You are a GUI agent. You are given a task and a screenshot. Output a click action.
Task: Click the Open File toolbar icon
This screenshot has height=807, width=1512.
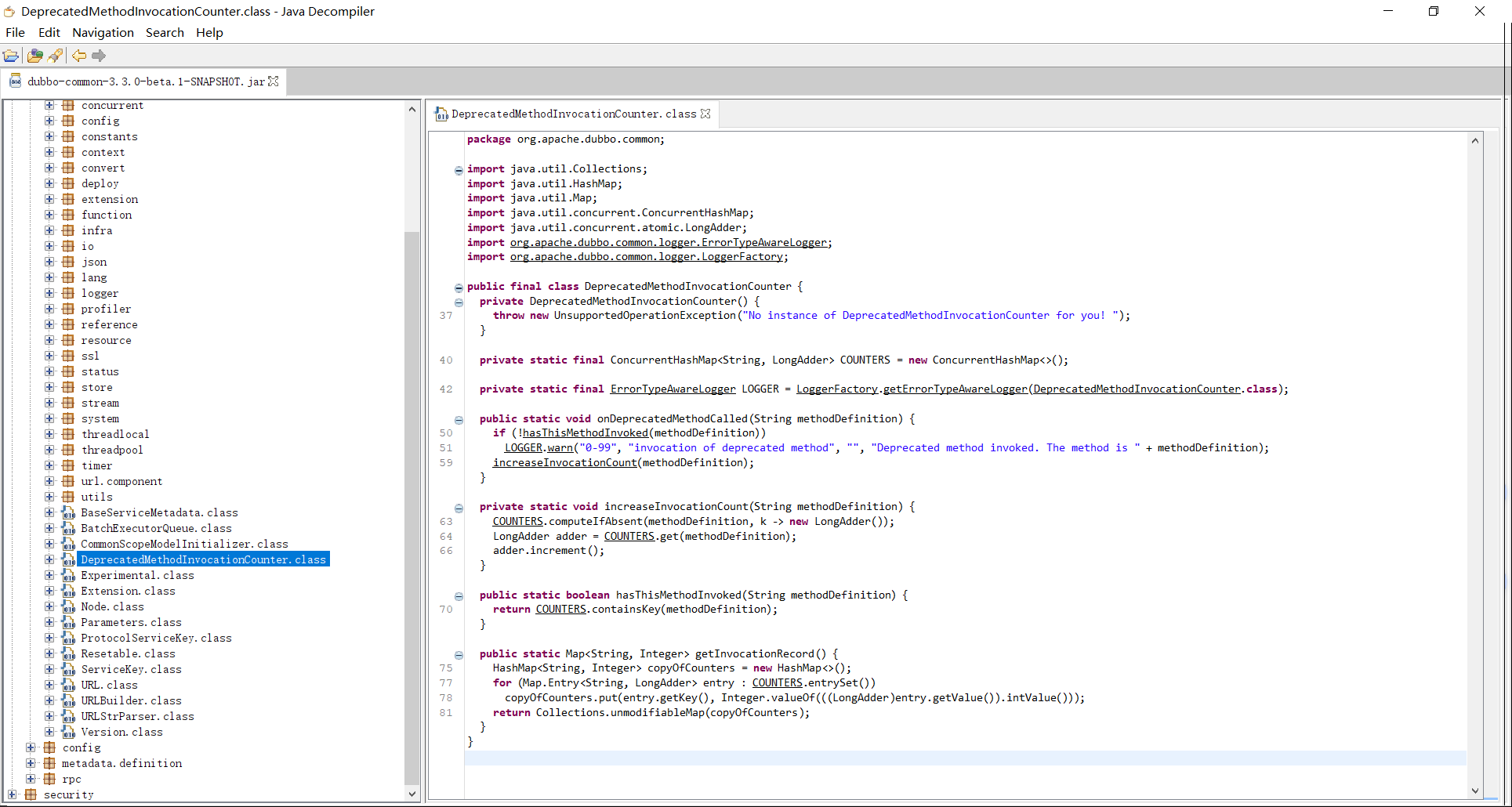[11, 56]
